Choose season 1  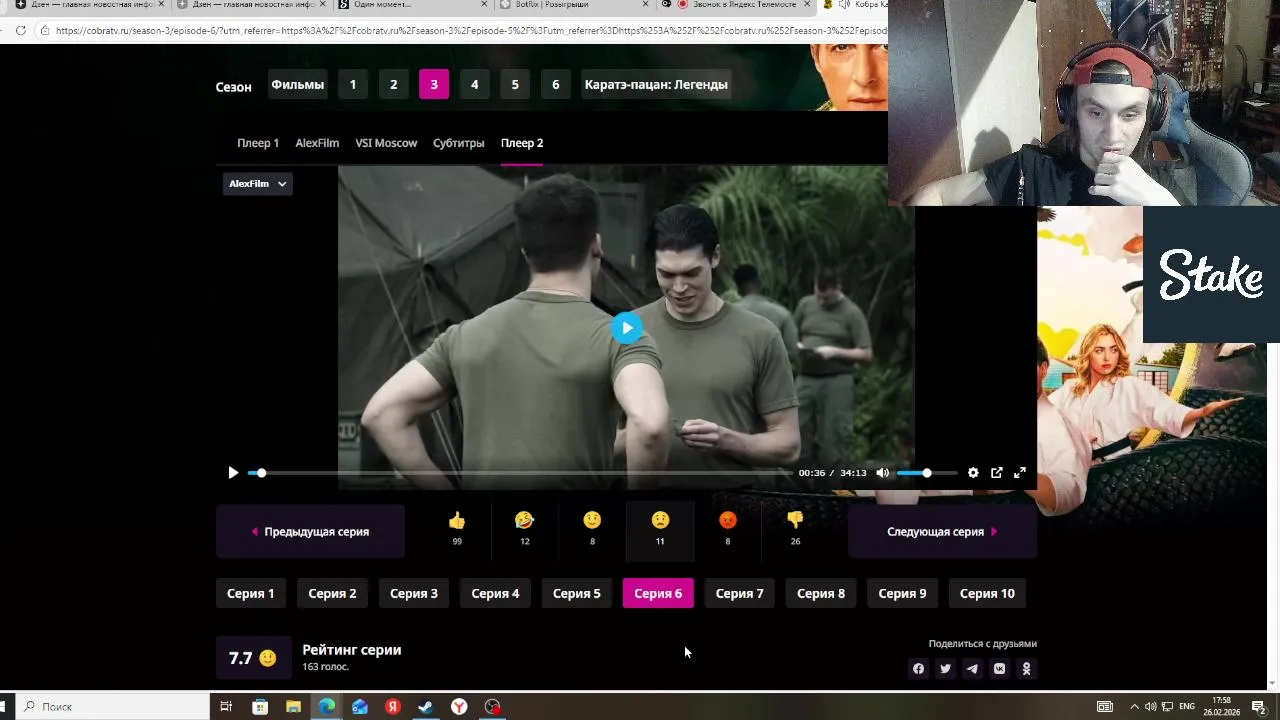tap(352, 85)
